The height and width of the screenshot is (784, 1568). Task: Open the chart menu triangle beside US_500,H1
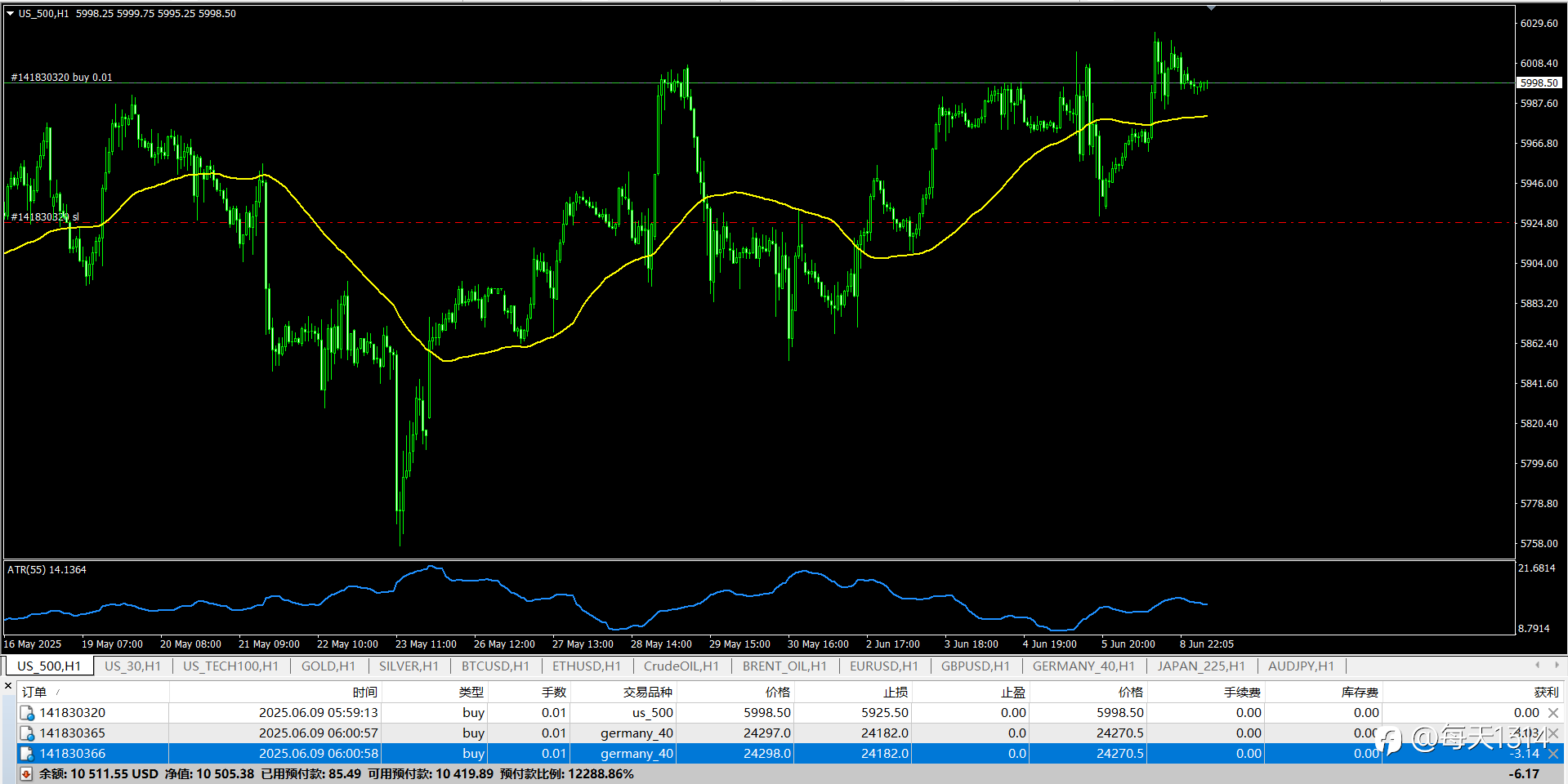pos(11,13)
